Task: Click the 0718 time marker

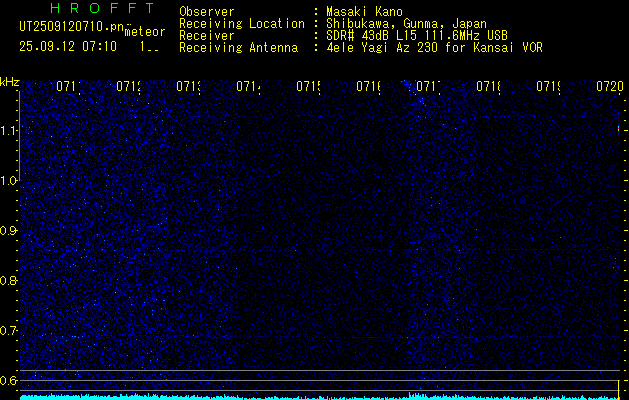Action: 489,86
